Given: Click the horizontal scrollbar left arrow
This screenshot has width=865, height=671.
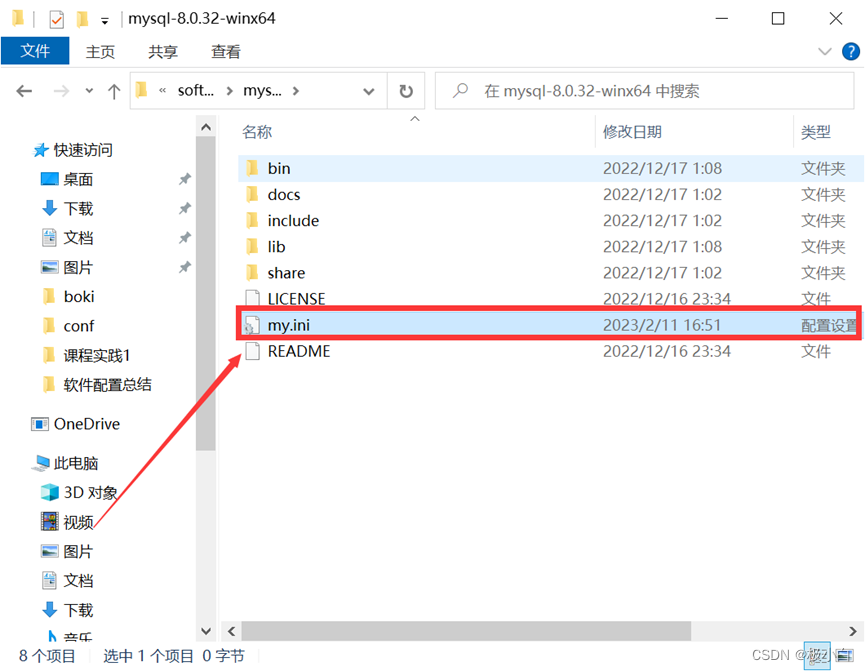Looking at the screenshot, I should pos(232,631).
